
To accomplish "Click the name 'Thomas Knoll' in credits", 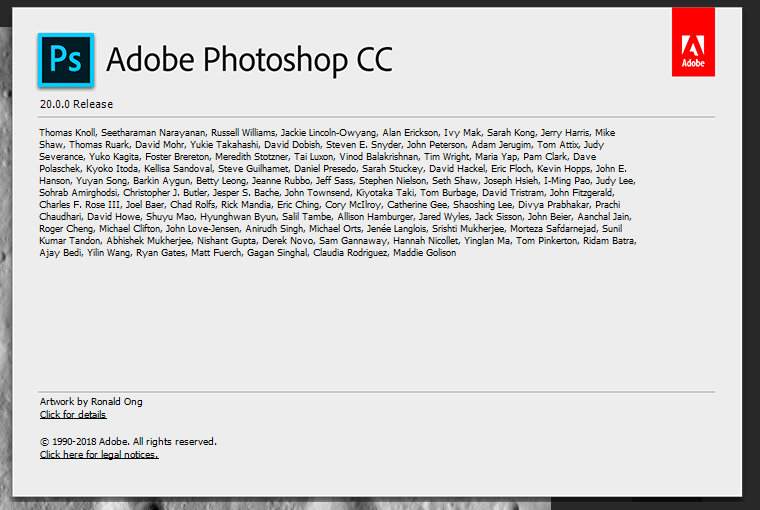I will [x=67, y=133].
